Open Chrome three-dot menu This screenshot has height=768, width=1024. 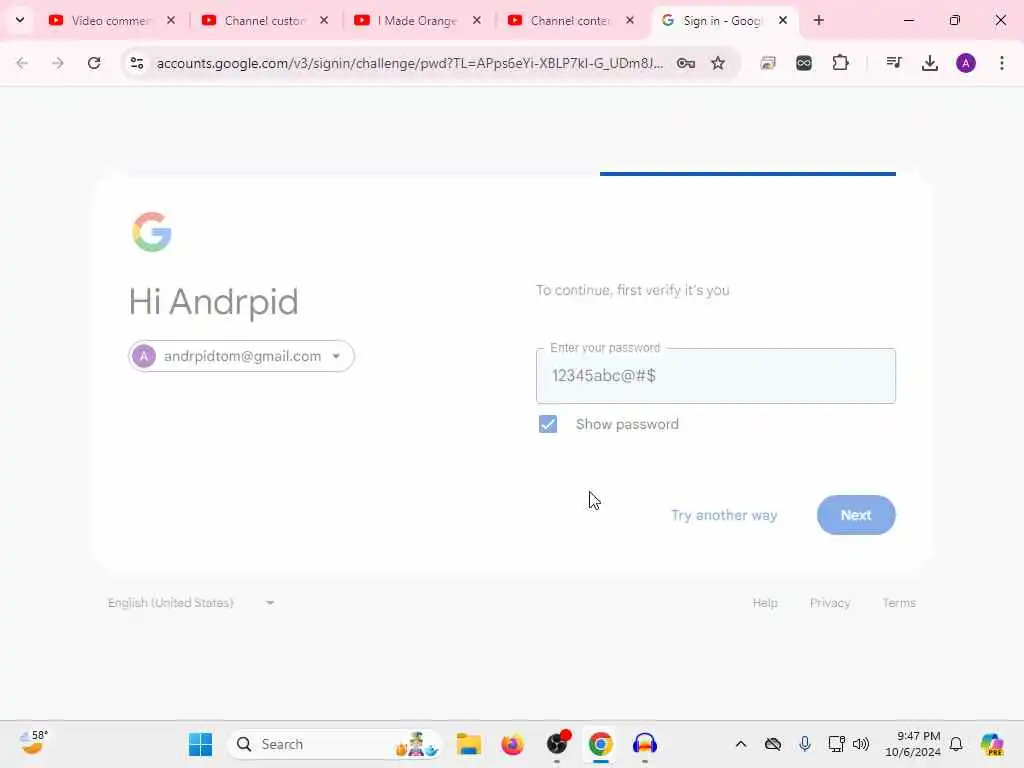click(x=1002, y=63)
